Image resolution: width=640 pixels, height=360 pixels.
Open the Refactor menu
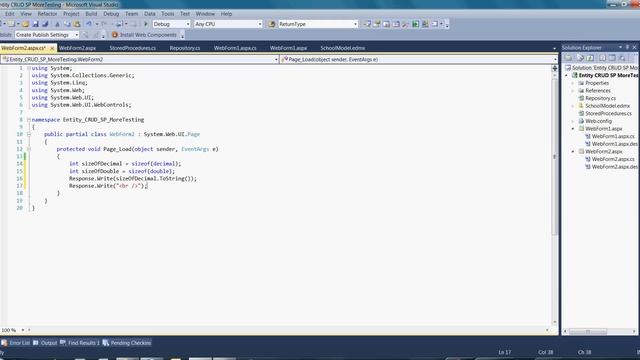[x=47, y=13]
